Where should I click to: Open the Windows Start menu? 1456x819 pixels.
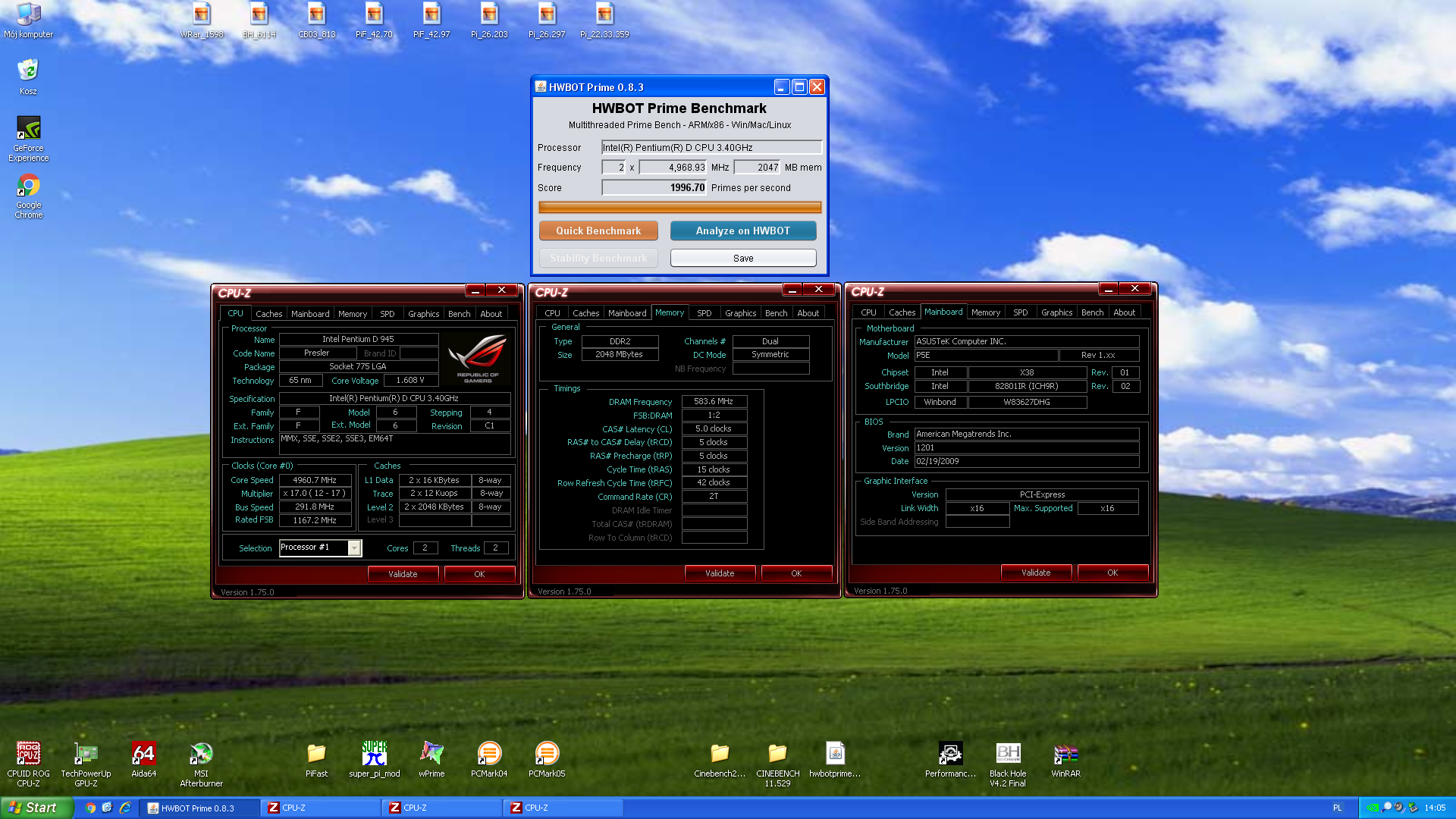coord(36,808)
